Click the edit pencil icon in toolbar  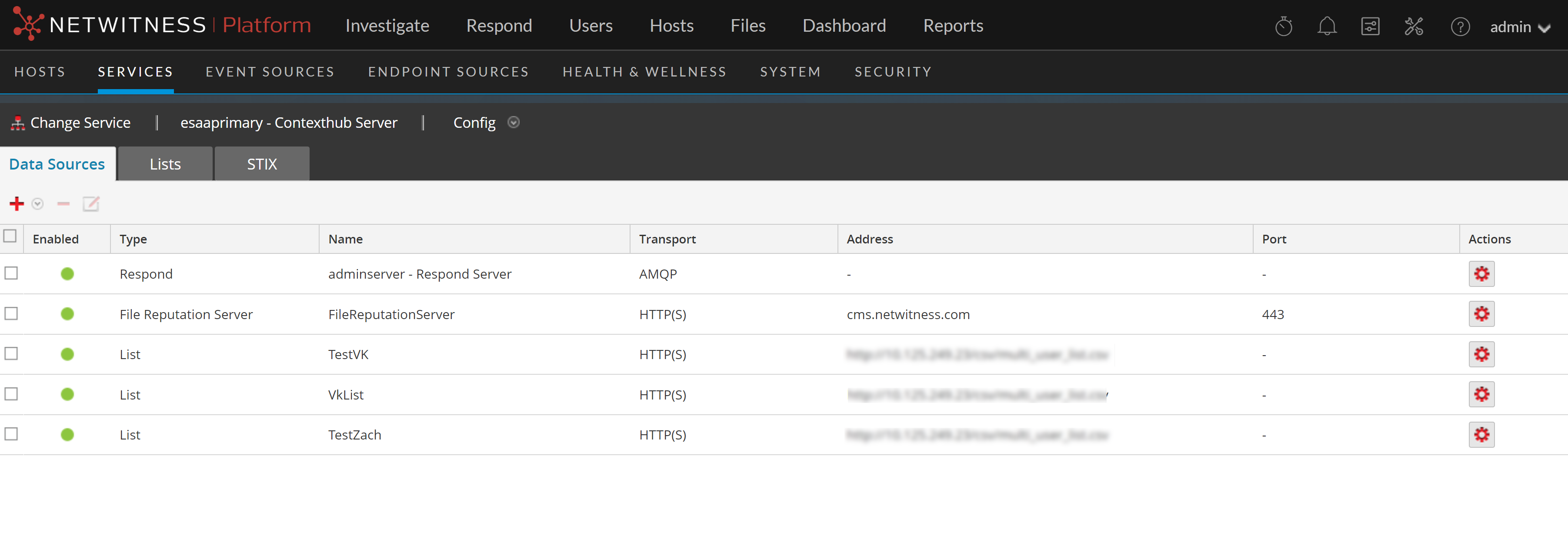click(91, 203)
